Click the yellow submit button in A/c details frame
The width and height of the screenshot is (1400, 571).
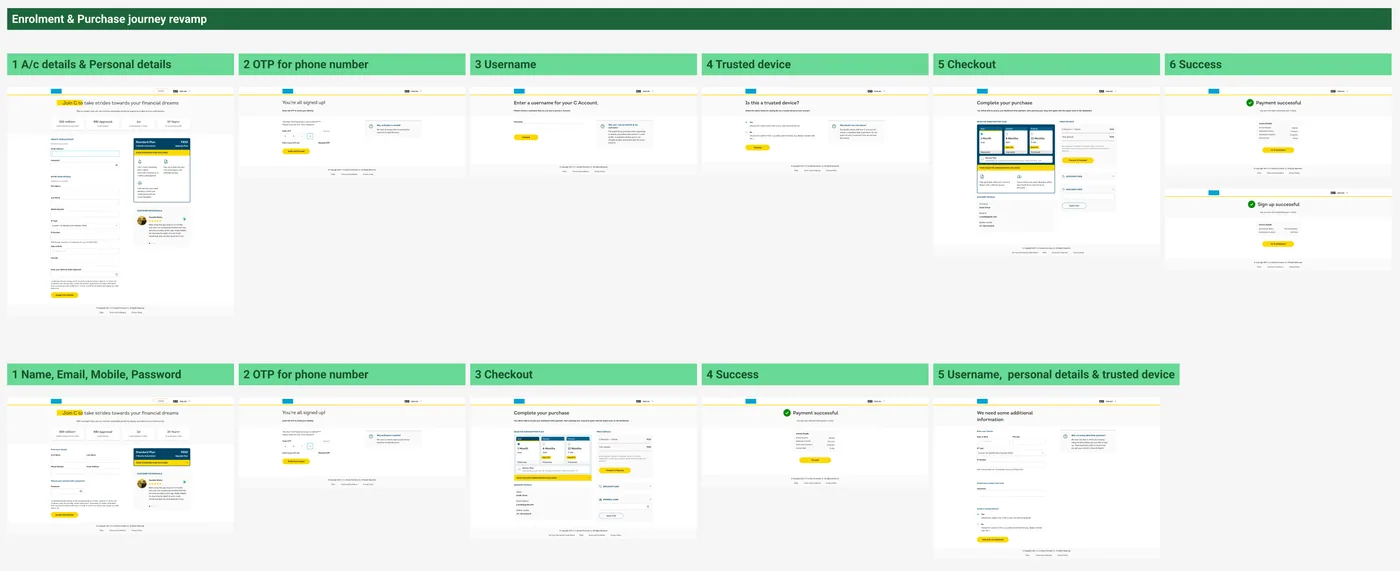pyautogui.click(x=64, y=295)
